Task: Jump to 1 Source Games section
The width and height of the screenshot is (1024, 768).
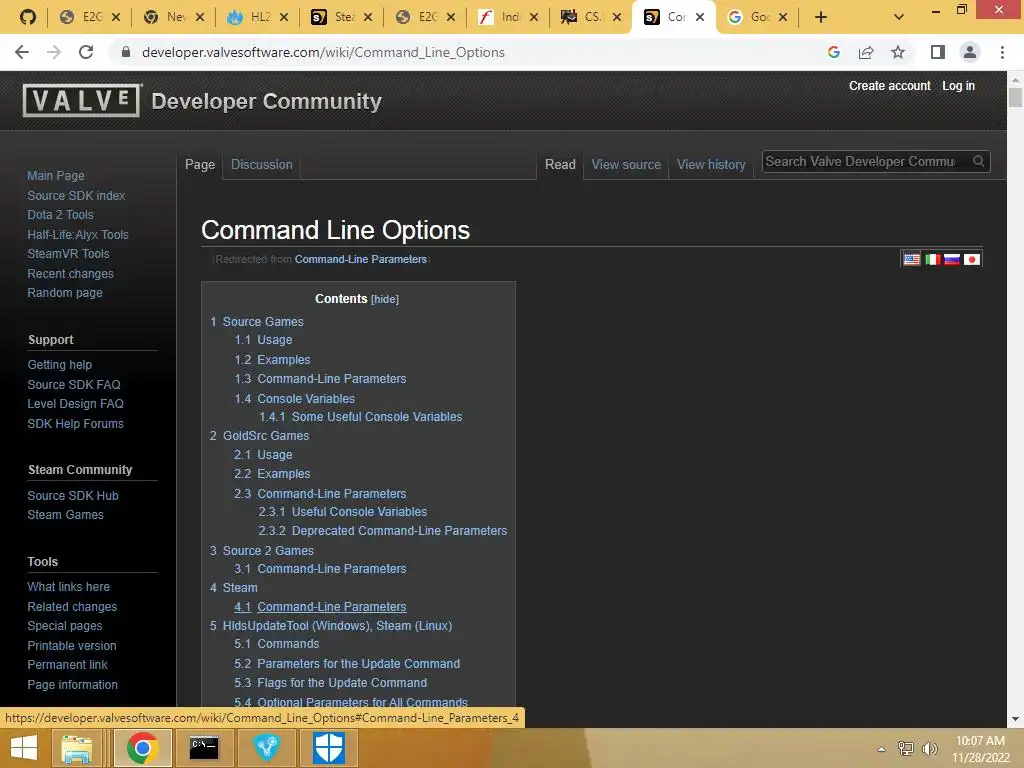Action: pos(257,321)
